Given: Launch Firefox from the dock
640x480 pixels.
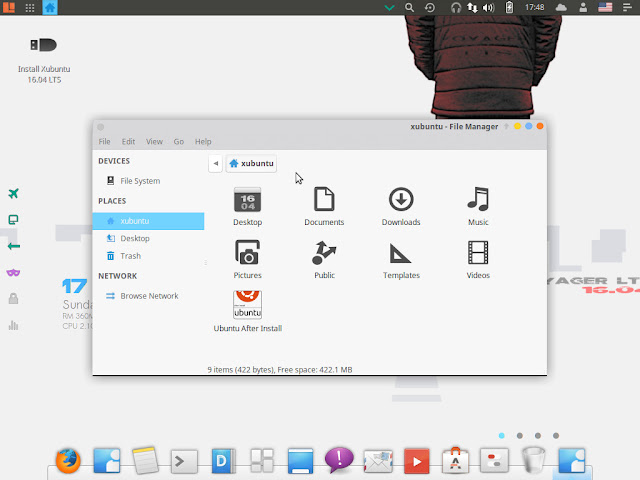Looking at the screenshot, I should [x=68, y=461].
